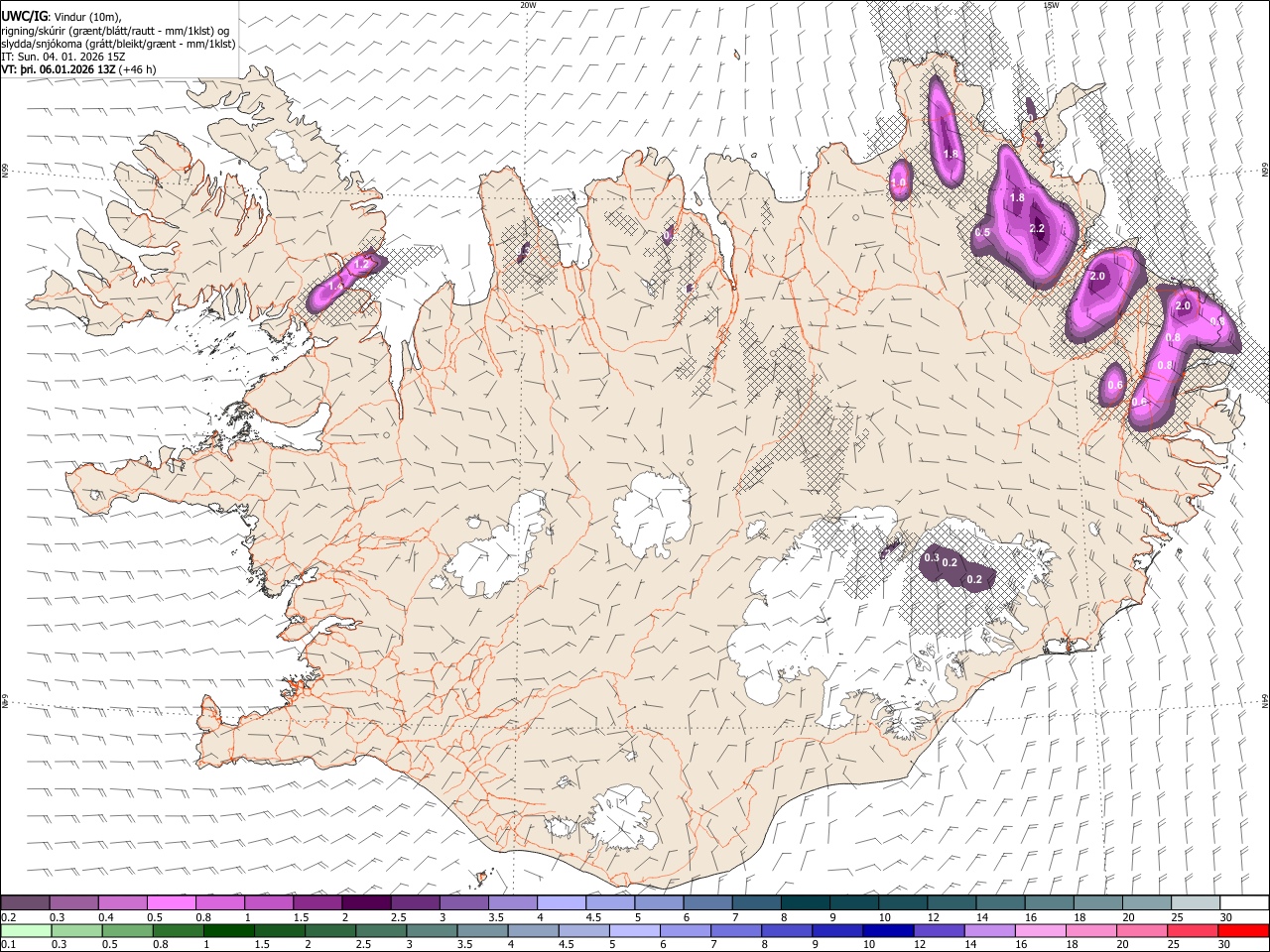Select upper scale swatch between 1 and 1.5
Screen dimensions: 1270x952
(269, 902)
